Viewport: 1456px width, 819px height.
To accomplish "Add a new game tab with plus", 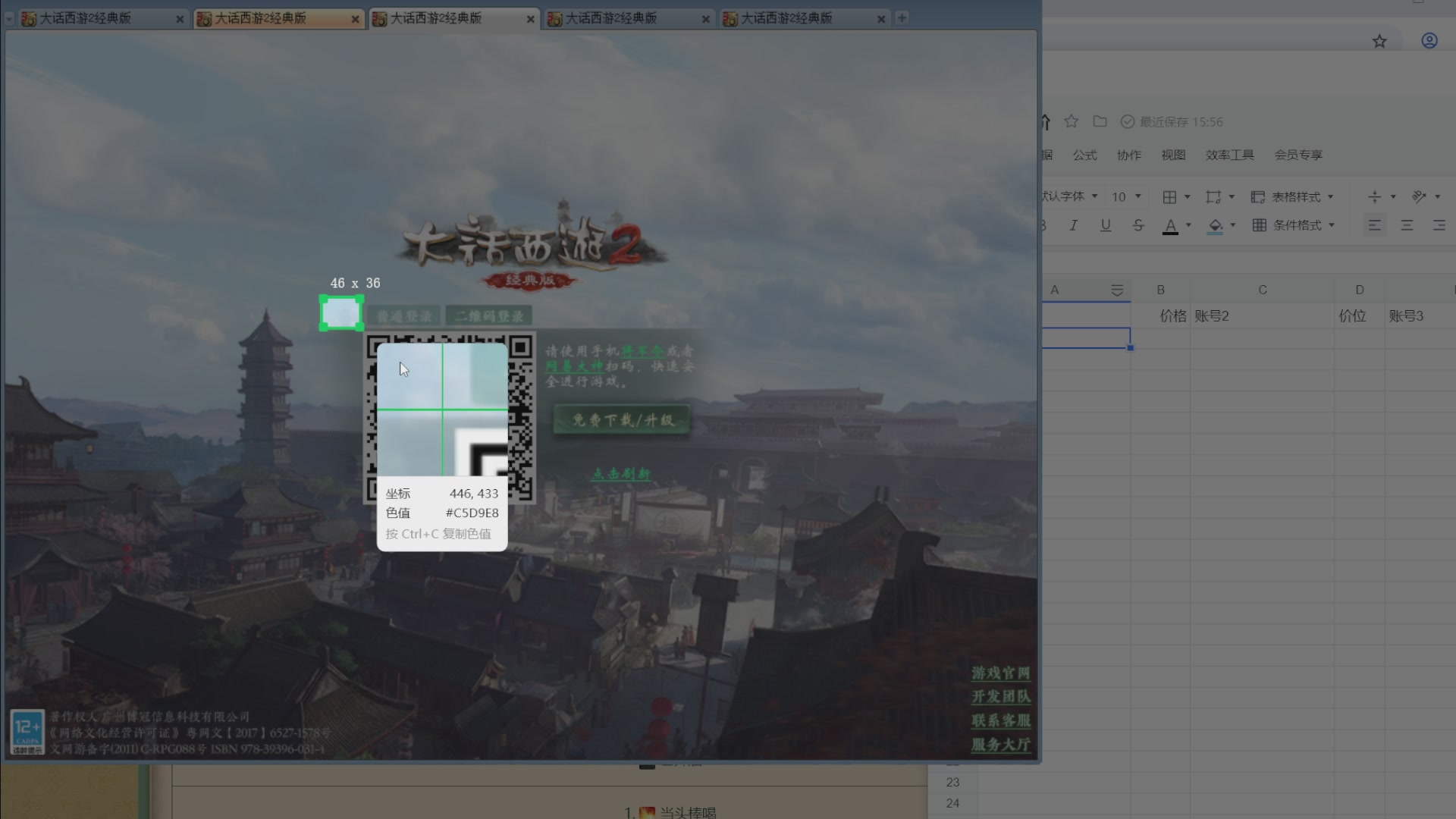I will coord(902,18).
